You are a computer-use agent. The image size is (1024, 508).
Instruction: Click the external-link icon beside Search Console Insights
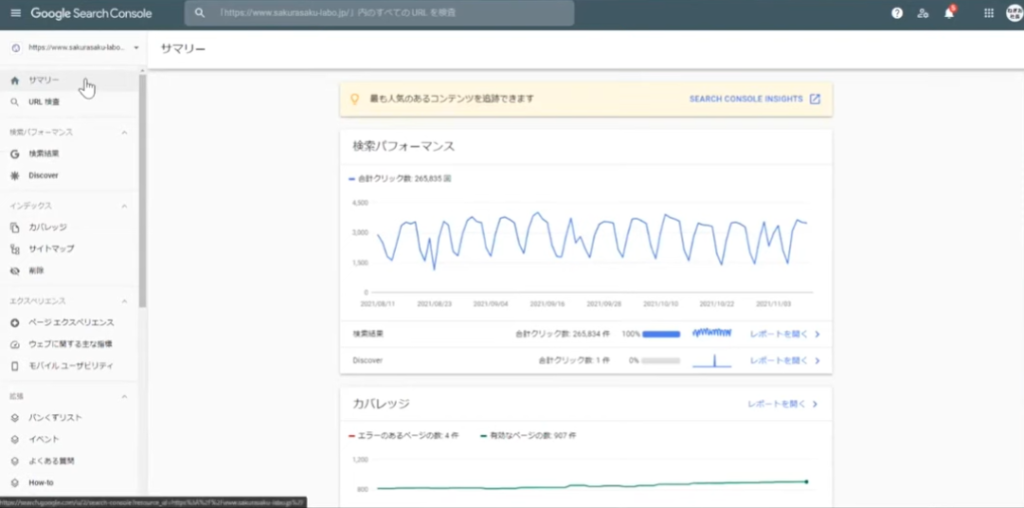click(x=814, y=99)
